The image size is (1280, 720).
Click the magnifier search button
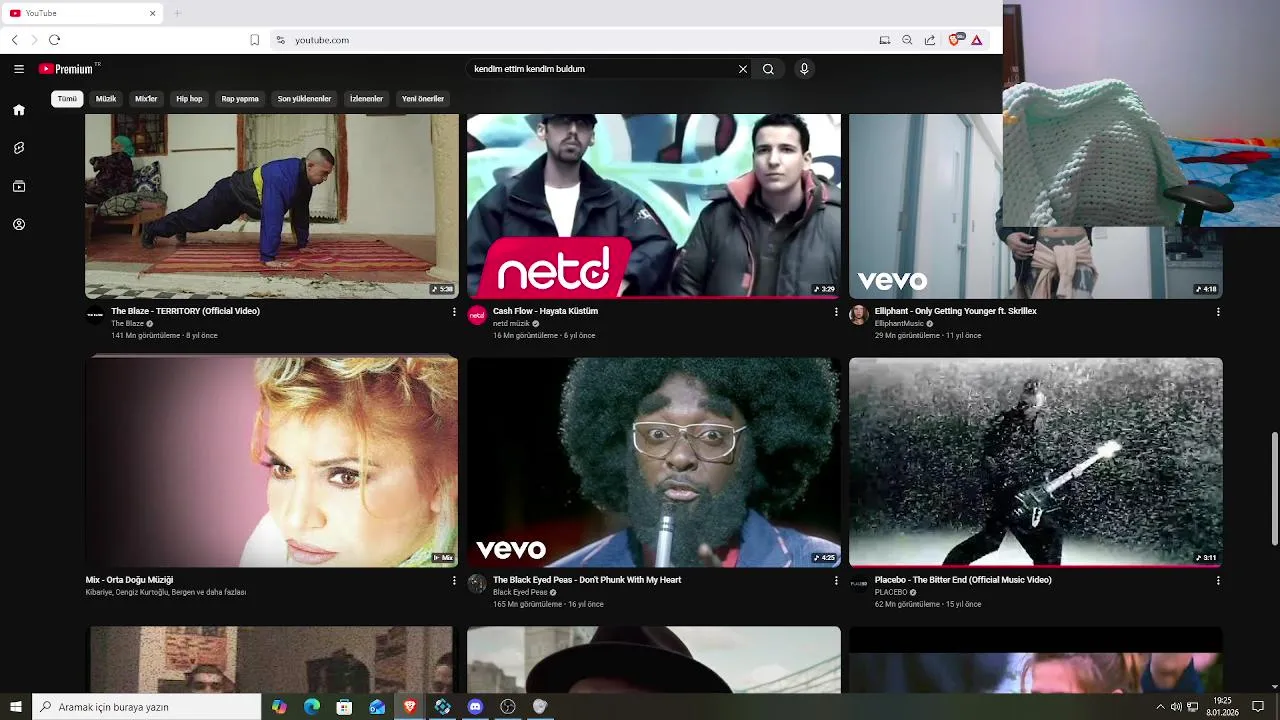pos(768,69)
